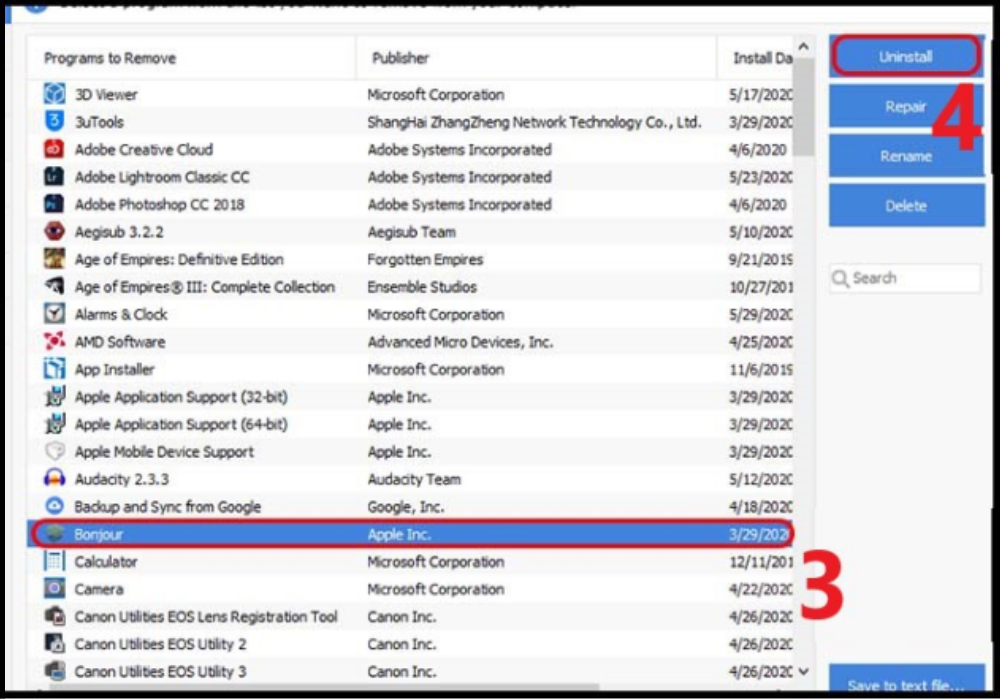Select Adobe Photoshop CC 2018 name
Viewport: 1000px width, 700px height.
[x=159, y=204]
